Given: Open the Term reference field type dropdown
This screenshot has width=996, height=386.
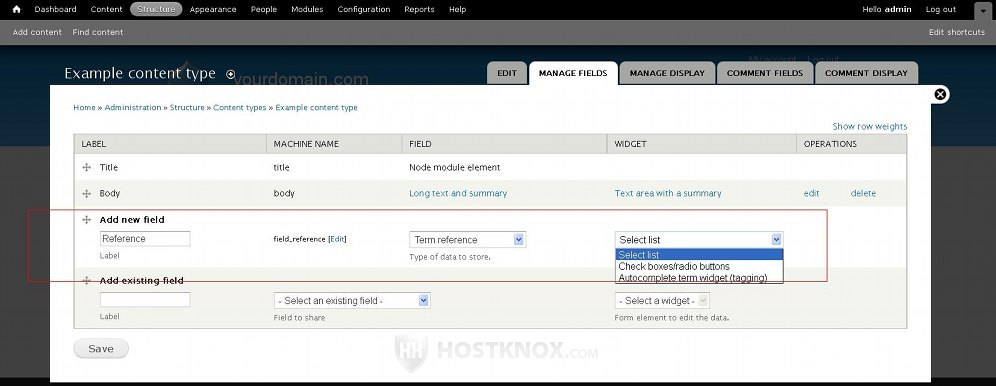Looking at the screenshot, I should tap(468, 239).
